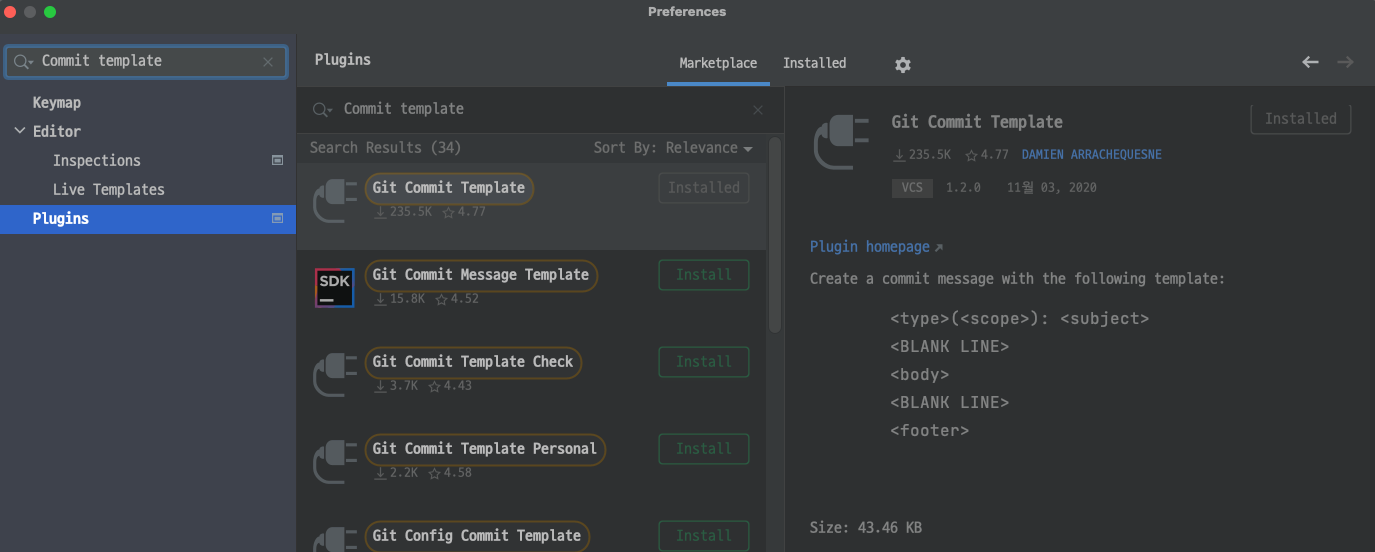Image resolution: width=1375 pixels, height=552 pixels.
Task: Click the Git Commit Template Check plug icon
Action: (x=335, y=376)
